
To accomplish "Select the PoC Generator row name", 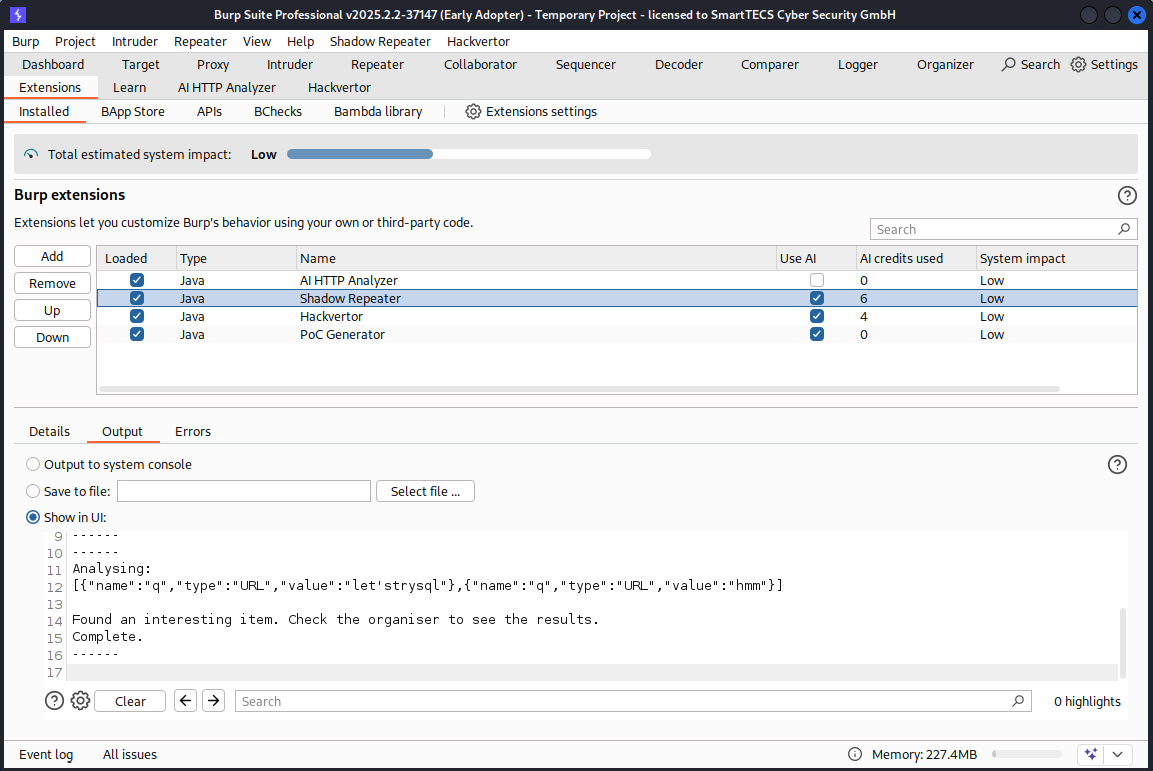I will (x=342, y=334).
